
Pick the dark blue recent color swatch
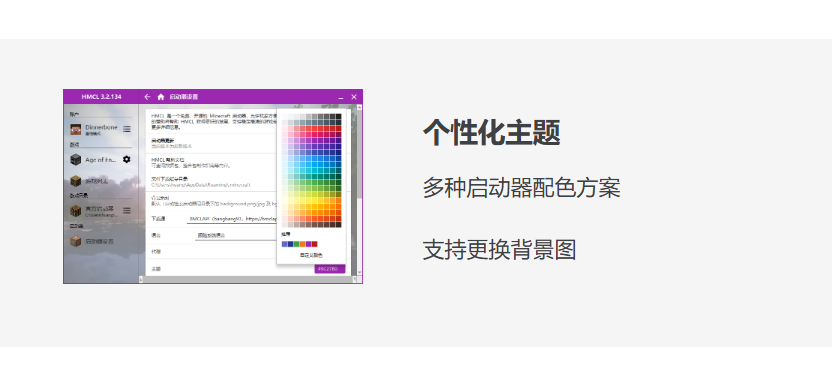click(291, 244)
